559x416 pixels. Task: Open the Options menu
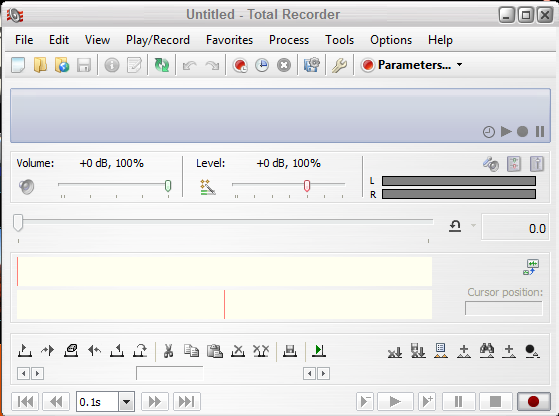(x=391, y=40)
